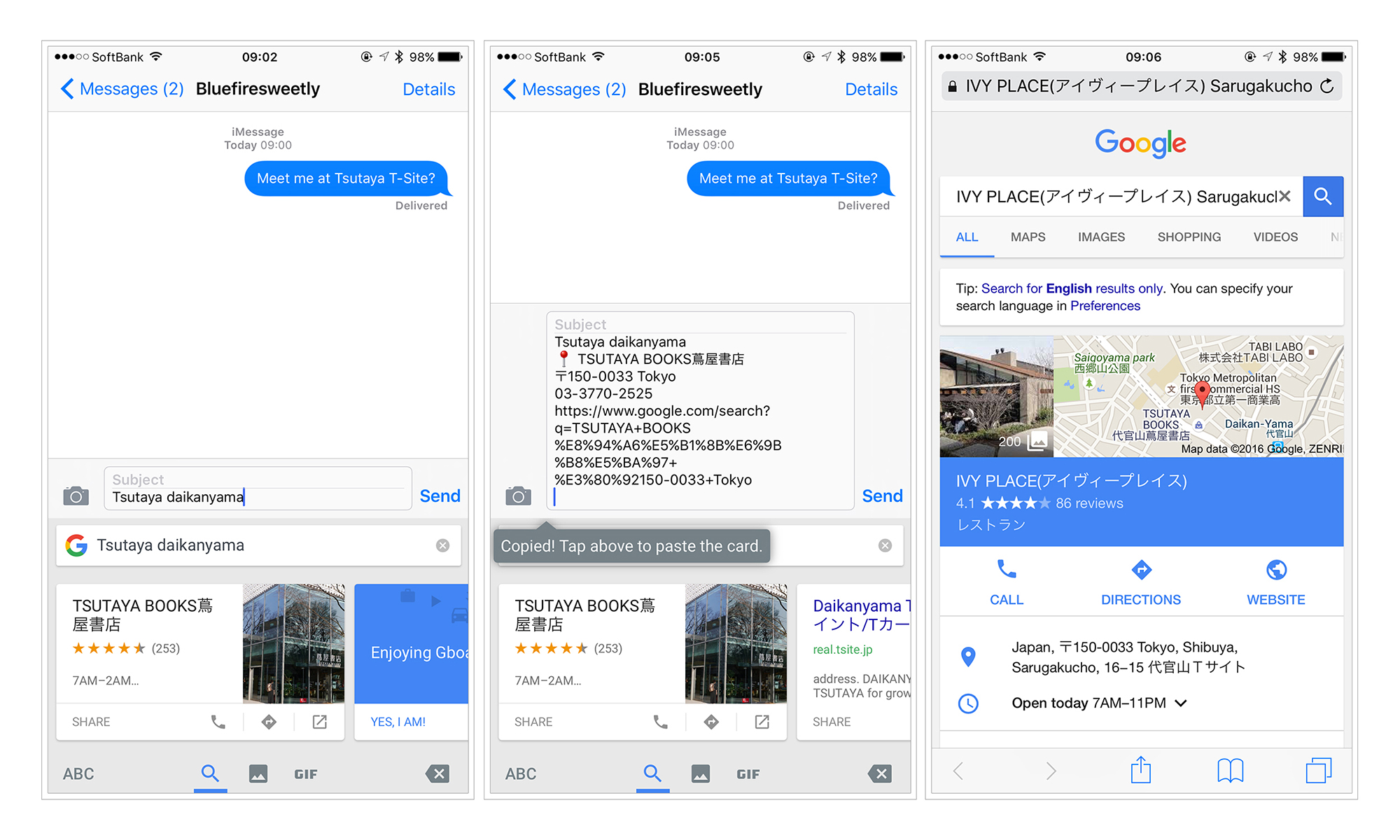Tap Safari back arrow

tap(959, 771)
